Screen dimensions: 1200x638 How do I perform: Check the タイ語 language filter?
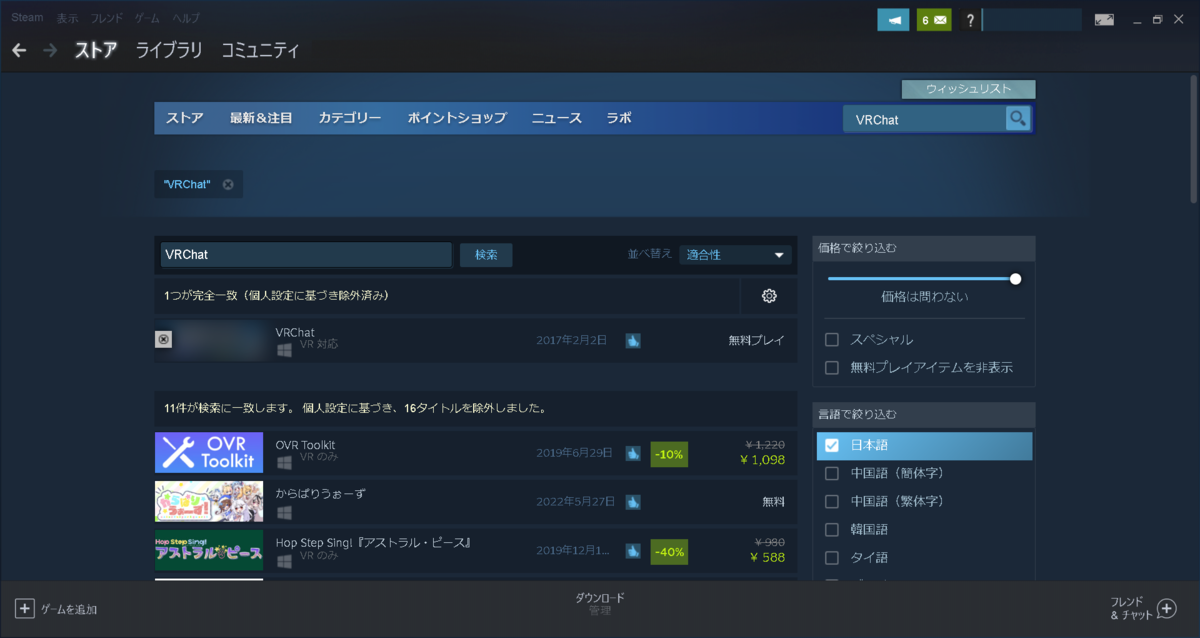click(832, 557)
